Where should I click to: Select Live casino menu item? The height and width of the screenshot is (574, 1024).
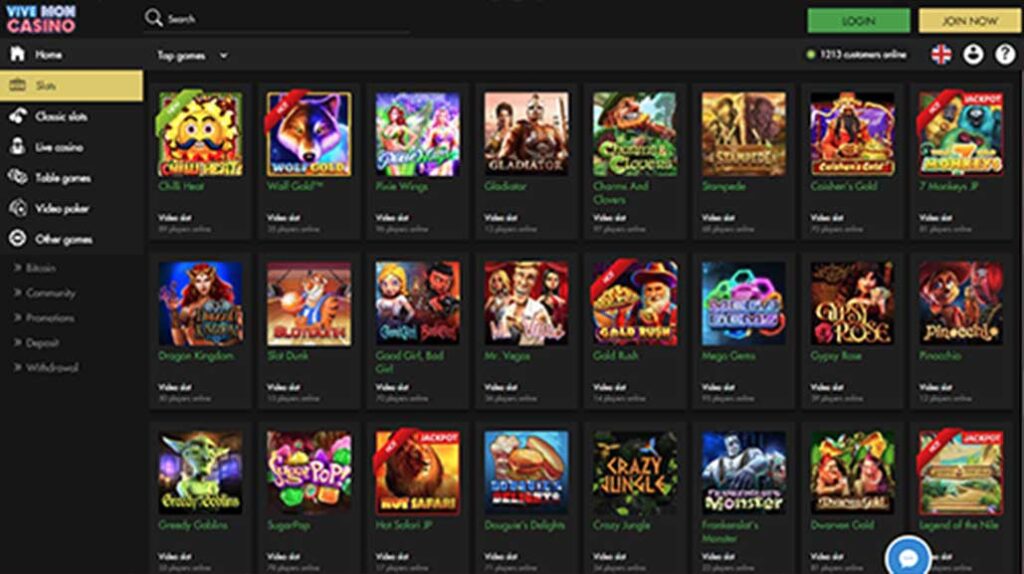(x=59, y=147)
